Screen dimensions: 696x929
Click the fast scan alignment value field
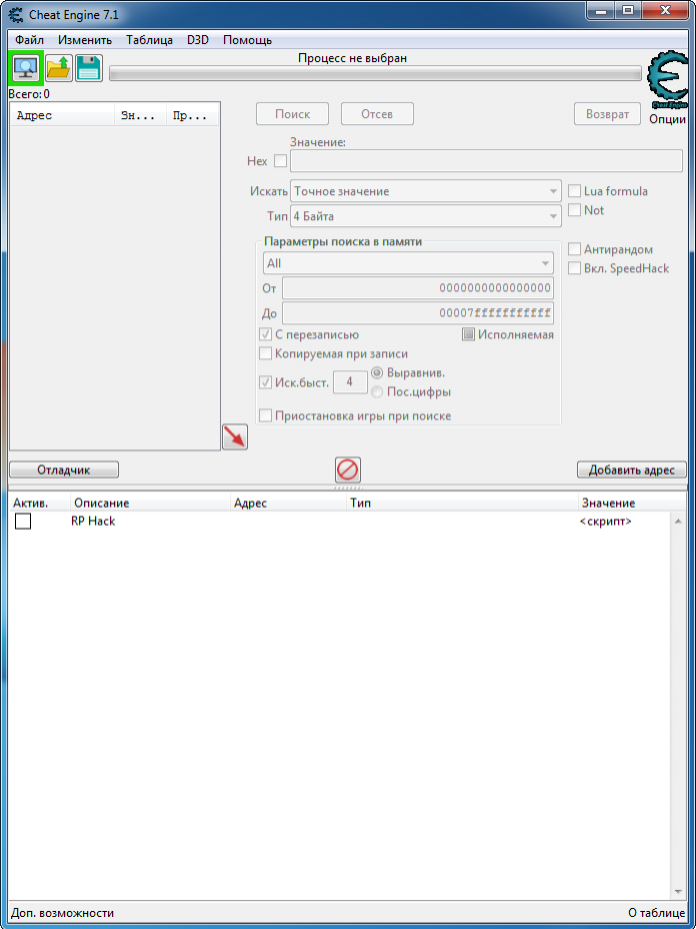[x=350, y=382]
